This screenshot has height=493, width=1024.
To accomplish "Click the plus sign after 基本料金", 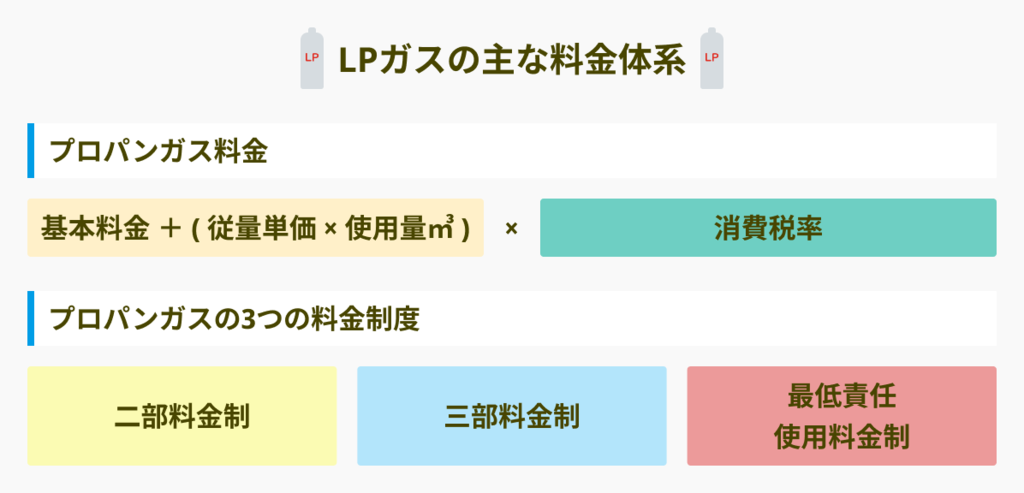I will click(168, 228).
